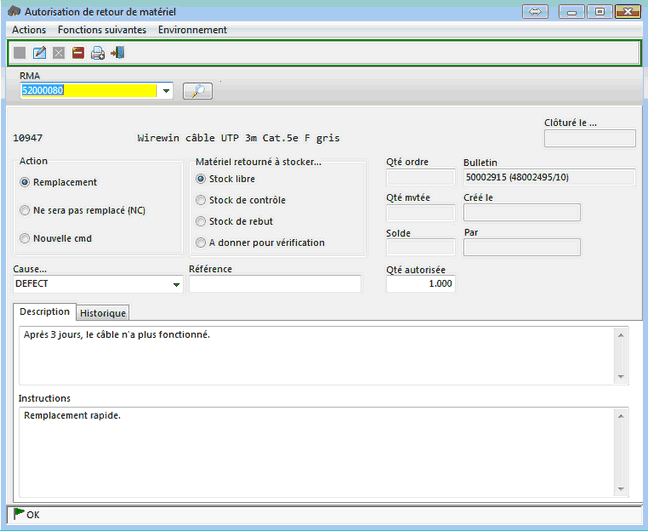Click the grey square icon in toolbar
Viewport: 648px width, 531px height.
tap(20, 53)
